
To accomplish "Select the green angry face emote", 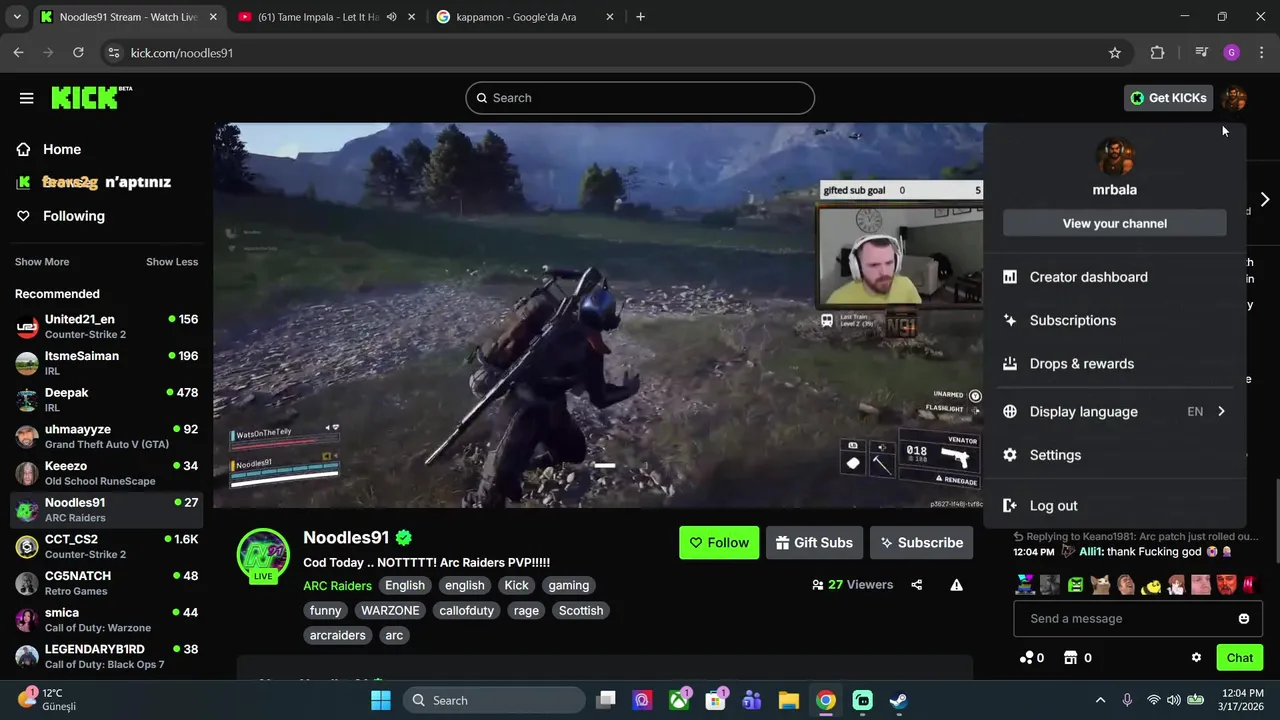I will tap(1076, 584).
